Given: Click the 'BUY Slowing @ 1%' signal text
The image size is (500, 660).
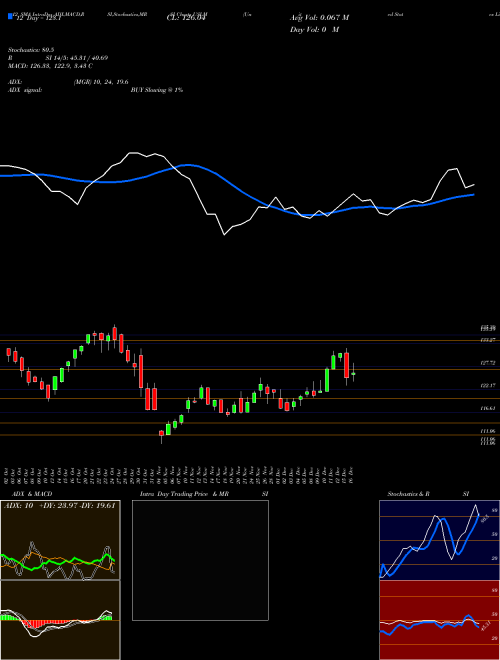Looking at the screenshot, I should click(157, 90).
